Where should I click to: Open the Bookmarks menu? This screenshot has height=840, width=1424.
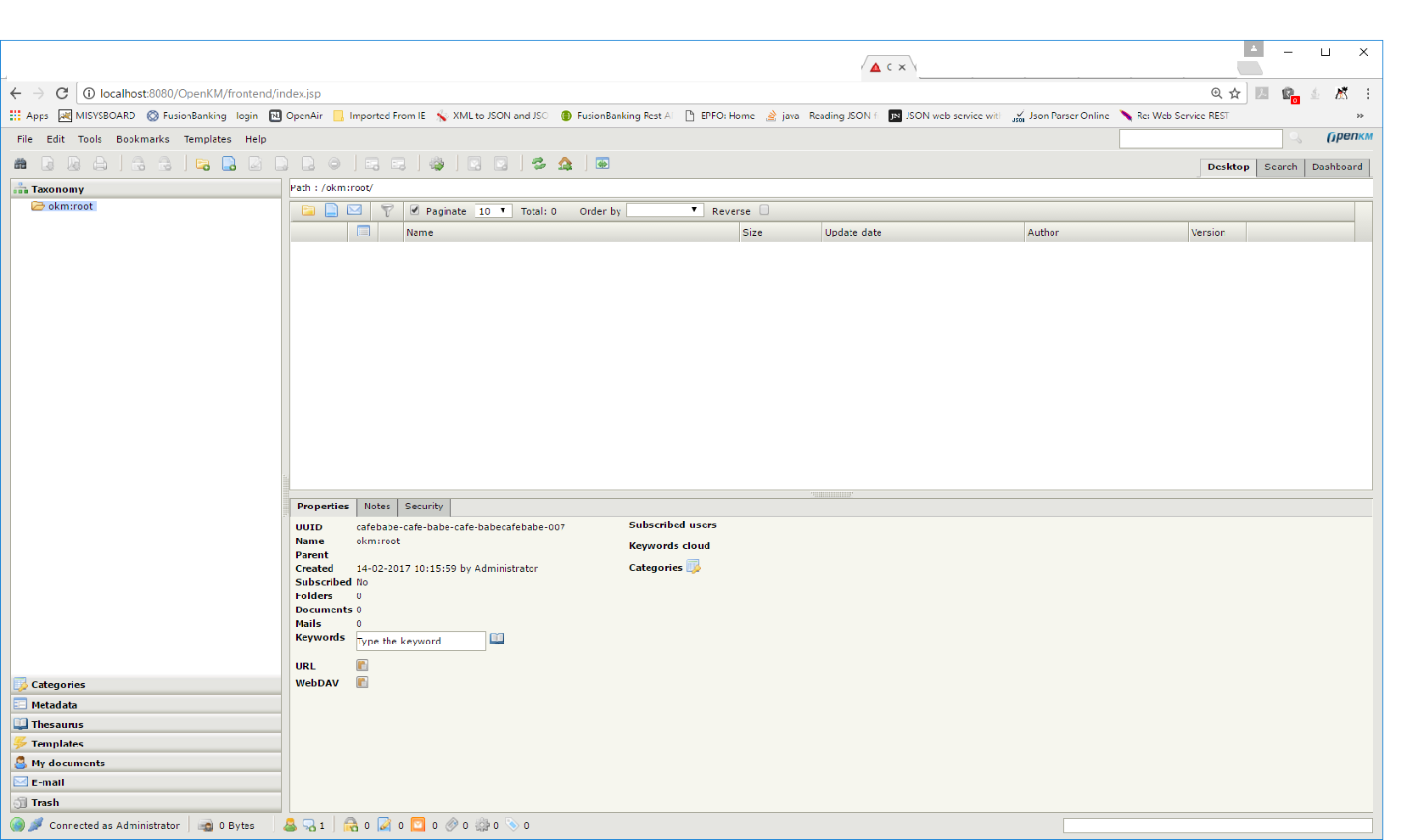click(x=143, y=139)
